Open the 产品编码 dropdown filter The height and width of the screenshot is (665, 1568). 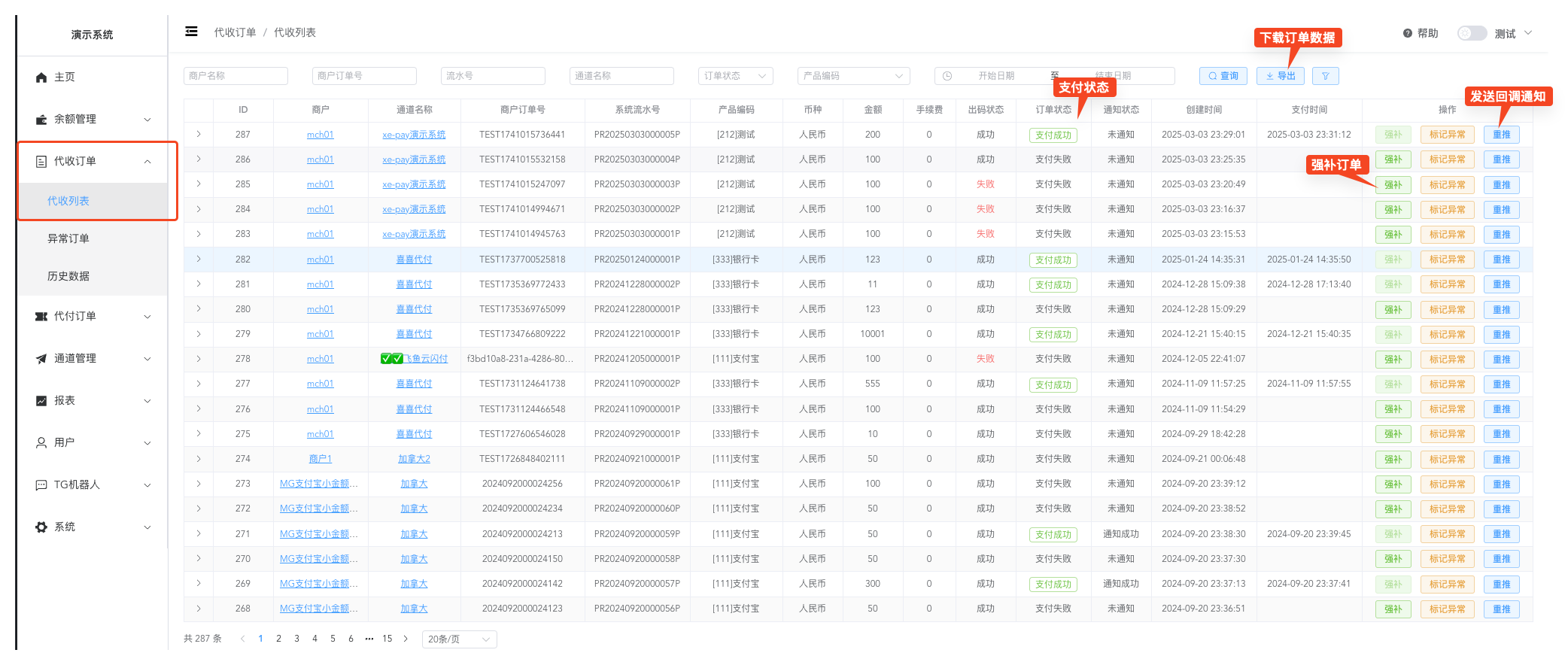tap(853, 76)
